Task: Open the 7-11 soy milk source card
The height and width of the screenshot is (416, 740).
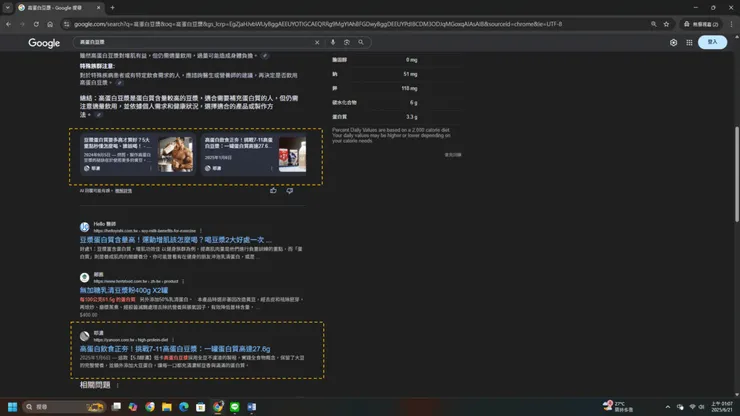Action: tap(255, 154)
